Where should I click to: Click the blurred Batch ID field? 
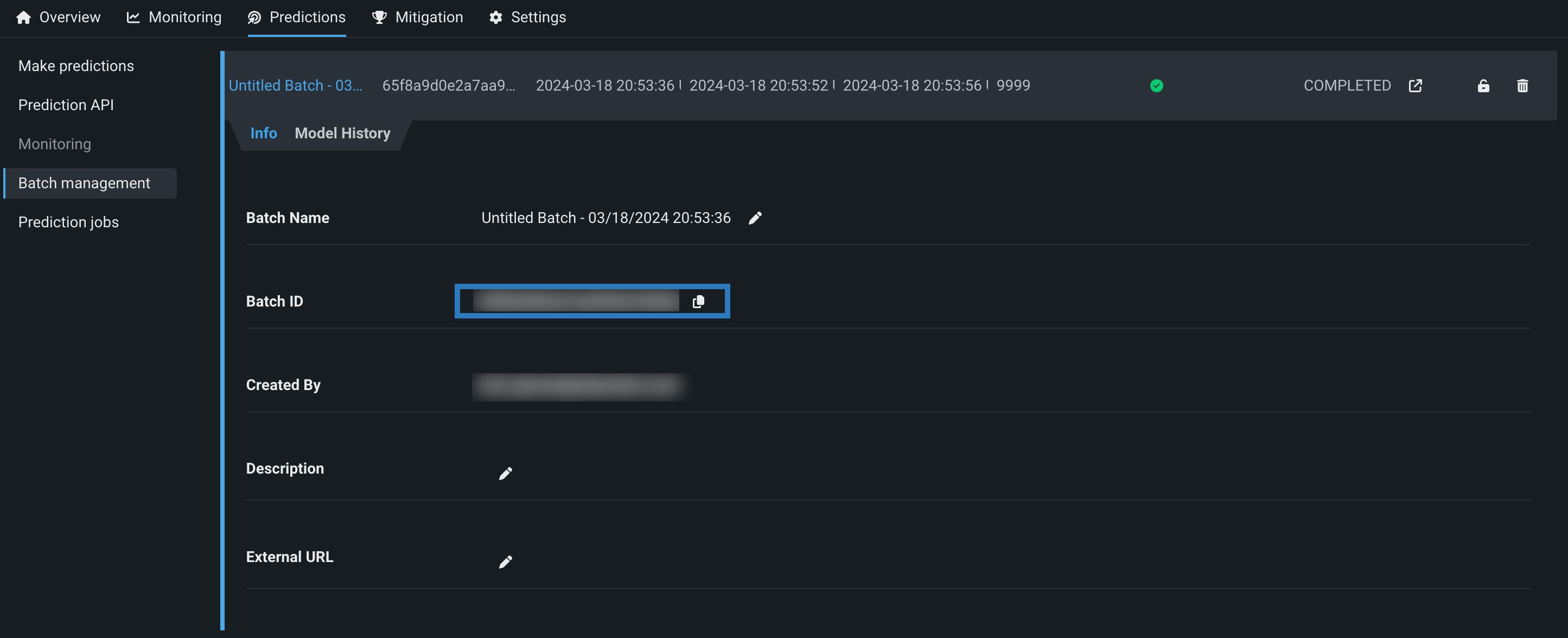pos(575,301)
